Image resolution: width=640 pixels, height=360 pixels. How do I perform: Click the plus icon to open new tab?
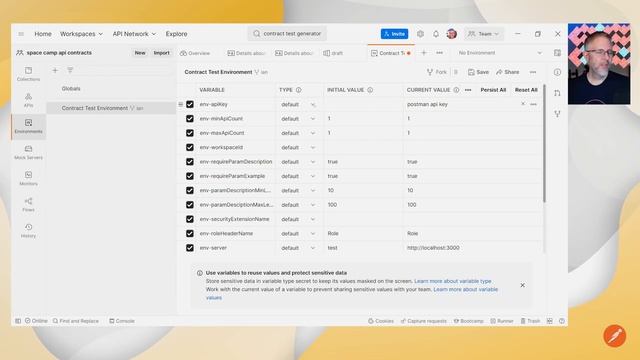[424, 53]
